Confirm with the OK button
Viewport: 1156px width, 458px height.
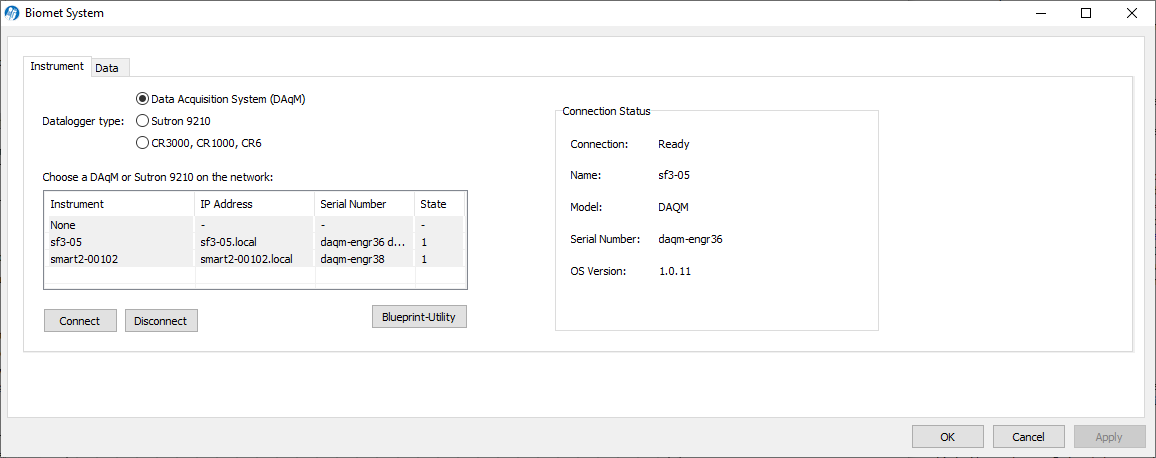click(947, 437)
